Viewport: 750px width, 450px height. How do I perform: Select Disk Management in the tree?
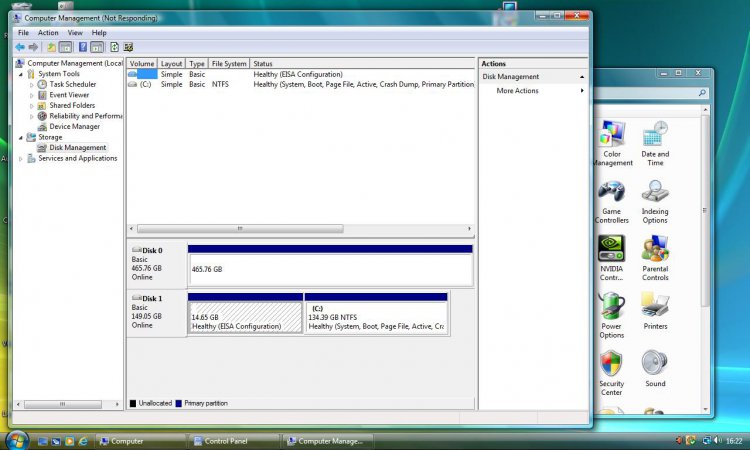point(77,147)
